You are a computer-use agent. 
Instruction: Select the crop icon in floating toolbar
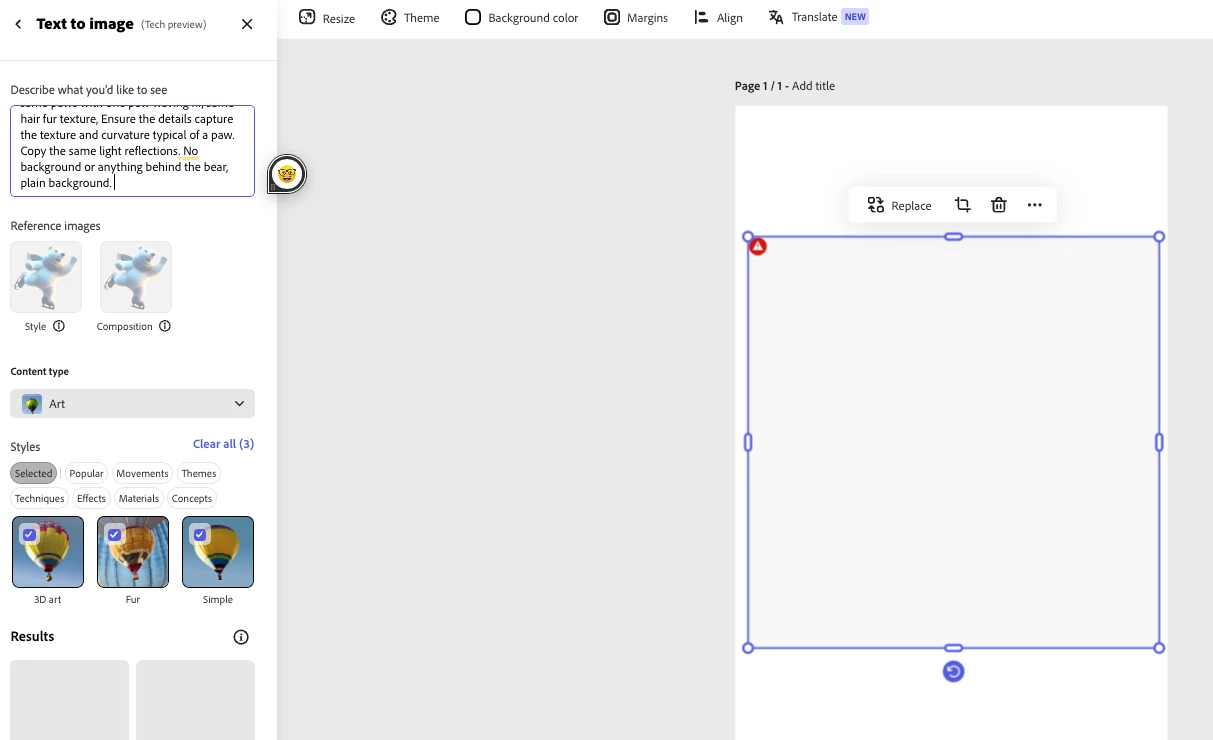coord(962,205)
